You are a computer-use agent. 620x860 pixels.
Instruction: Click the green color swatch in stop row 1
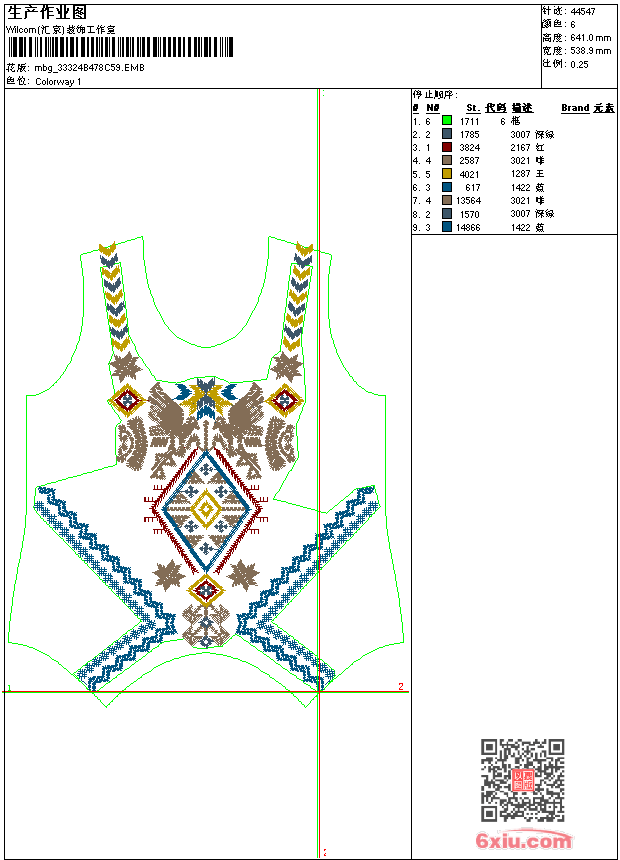click(447, 121)
